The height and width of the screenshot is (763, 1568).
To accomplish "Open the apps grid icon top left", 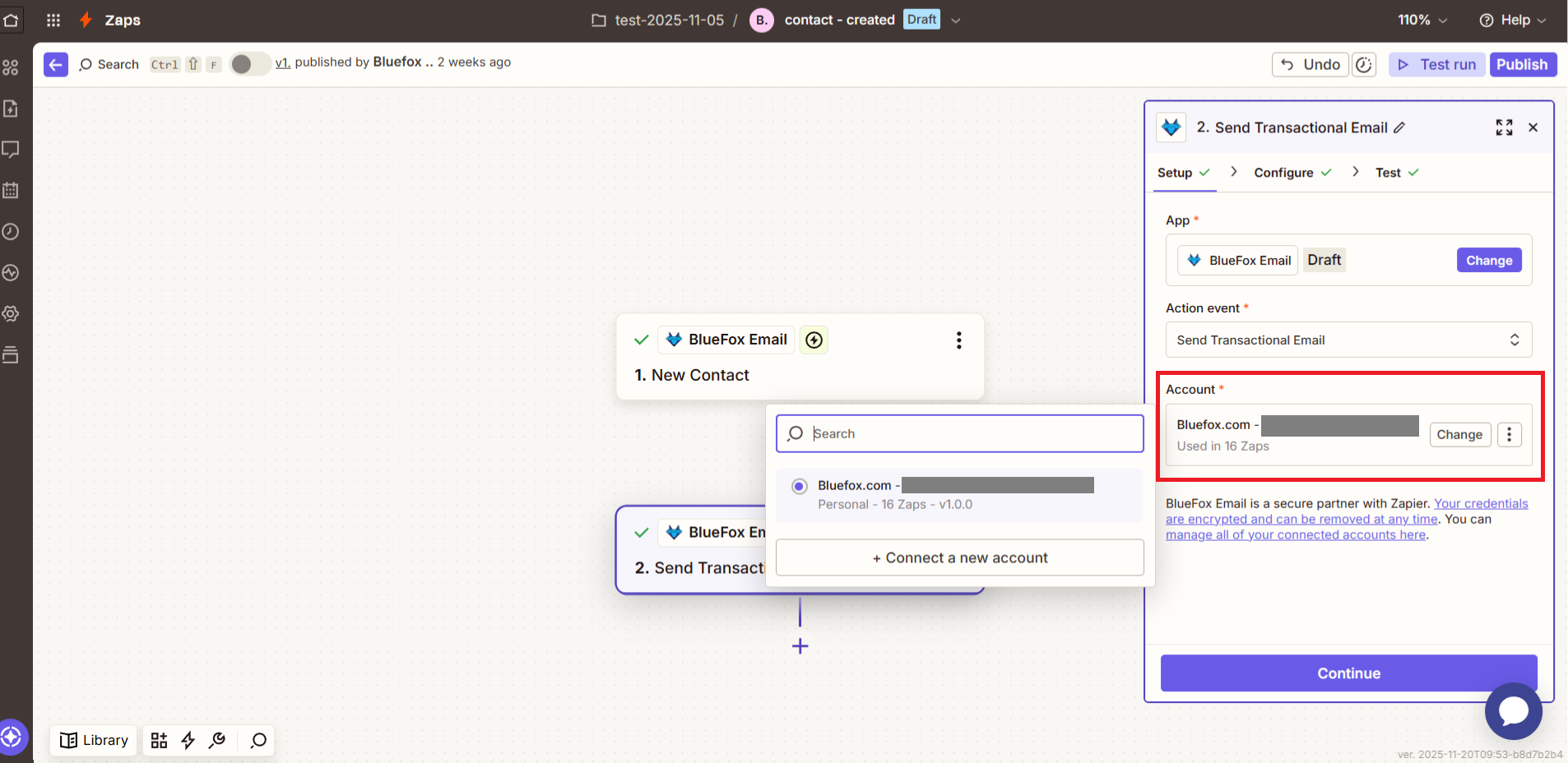I will tap(53, 20).
